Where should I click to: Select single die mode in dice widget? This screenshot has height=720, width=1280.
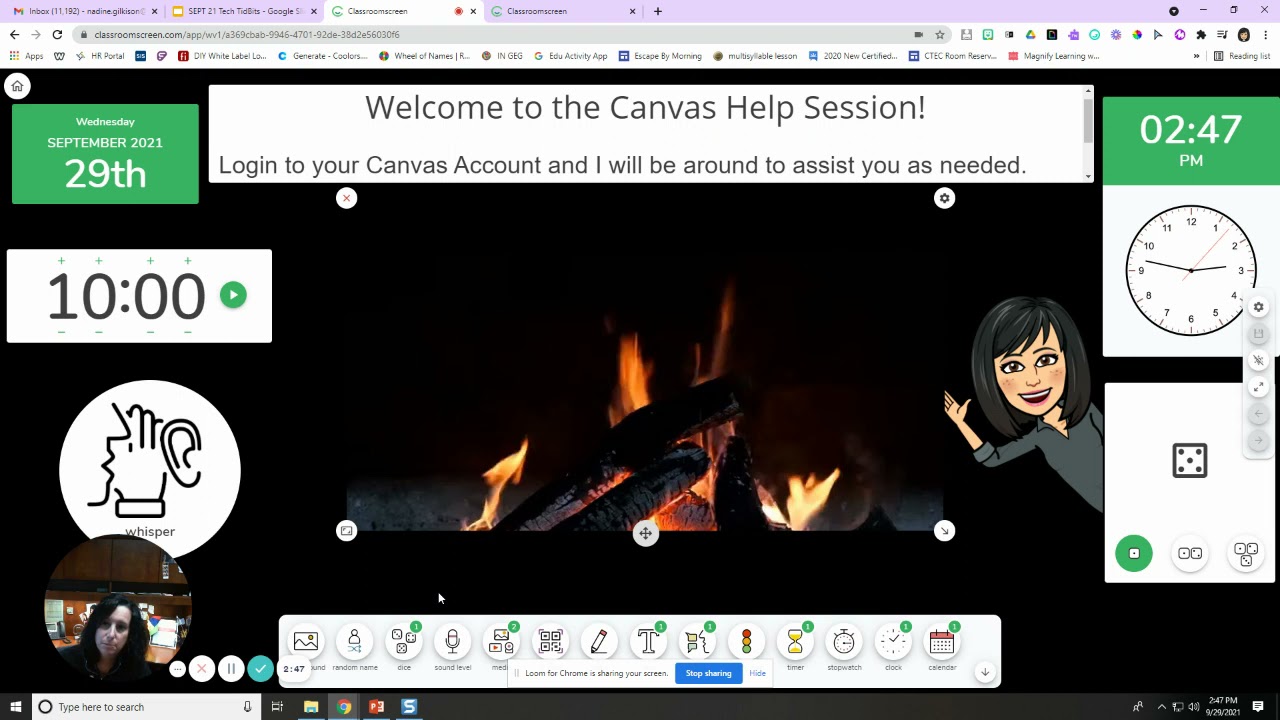click(1134, 553)
